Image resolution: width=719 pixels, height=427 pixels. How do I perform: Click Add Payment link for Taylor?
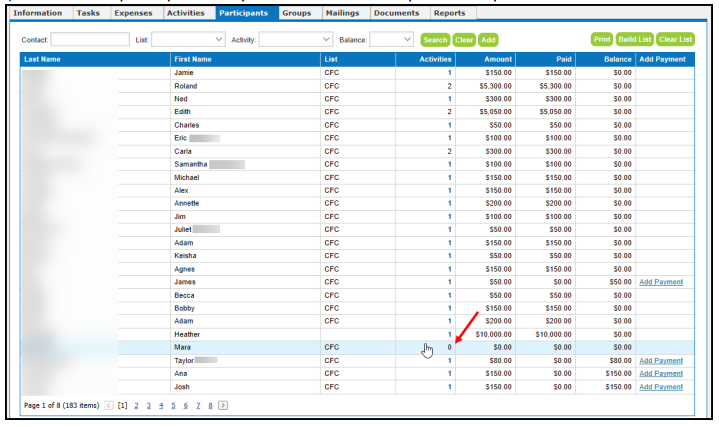pos(661,361)
